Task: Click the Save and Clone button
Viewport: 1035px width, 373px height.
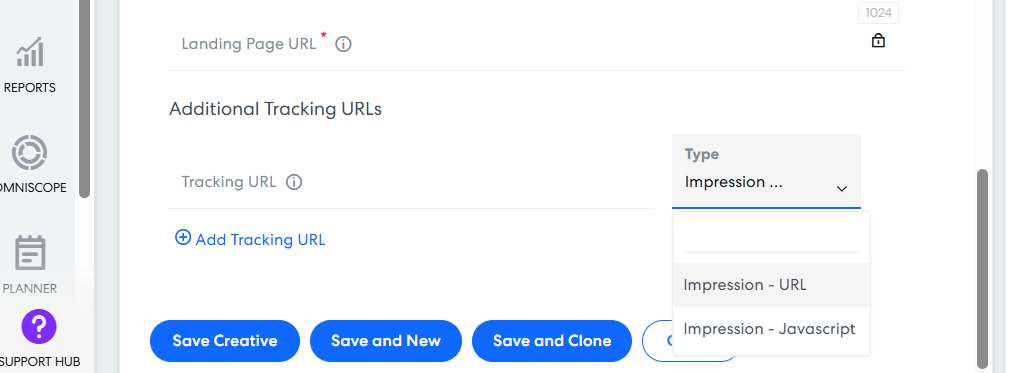Action: [x=552, y=341]
